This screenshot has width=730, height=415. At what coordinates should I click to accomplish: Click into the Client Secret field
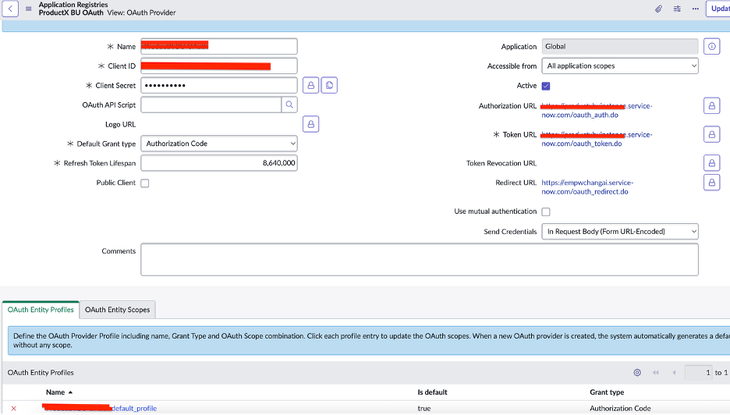[219, 85]
